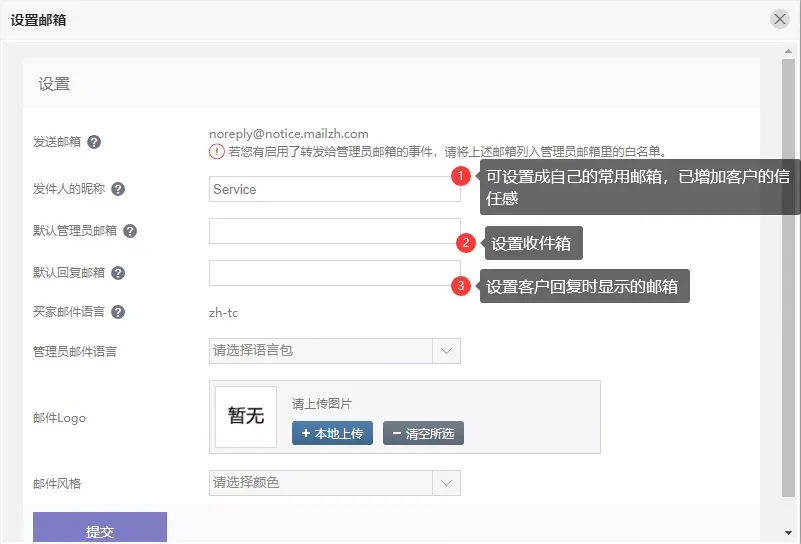Click the zh-tc language value
Screen dimensions: 801x544
click(223, 313)
